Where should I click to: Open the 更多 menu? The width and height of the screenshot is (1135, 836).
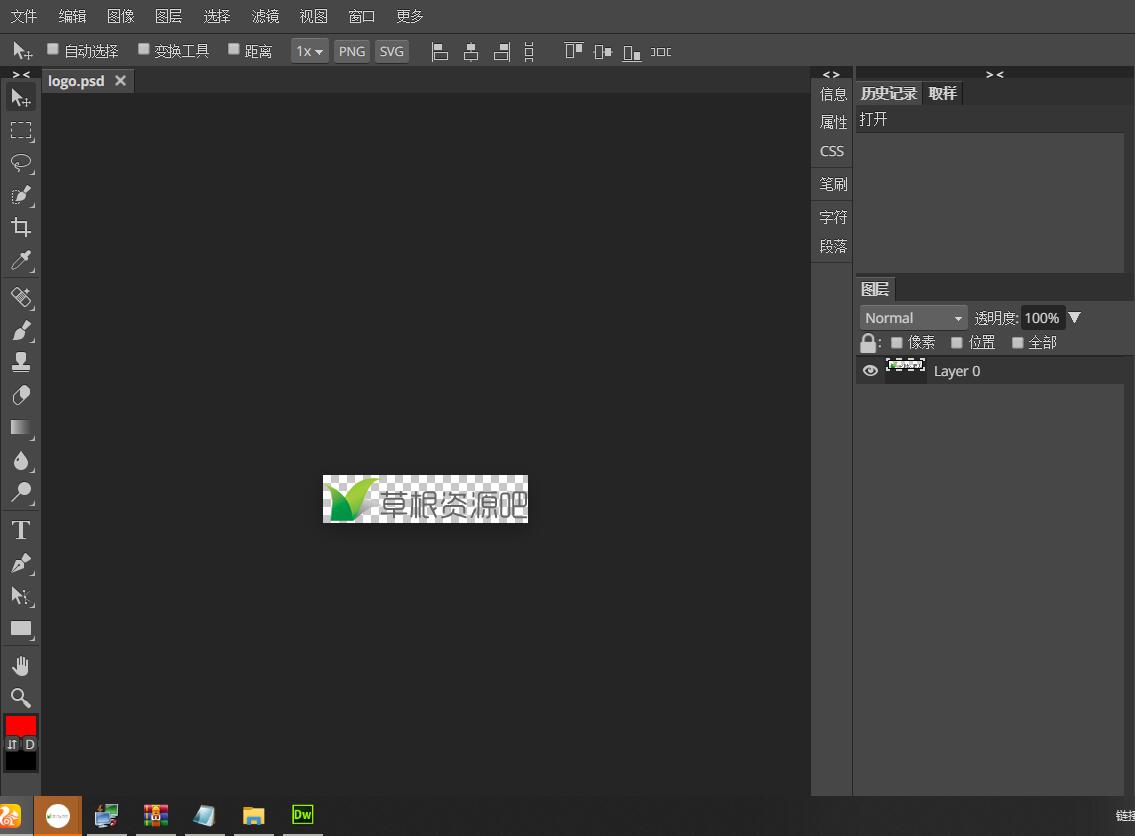pyautogui.click(x=410, y=16)
